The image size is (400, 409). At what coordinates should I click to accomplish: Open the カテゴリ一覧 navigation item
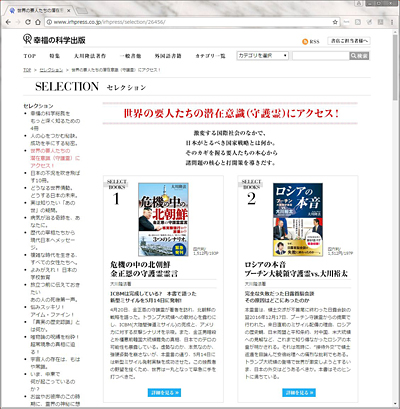point(210,56)
